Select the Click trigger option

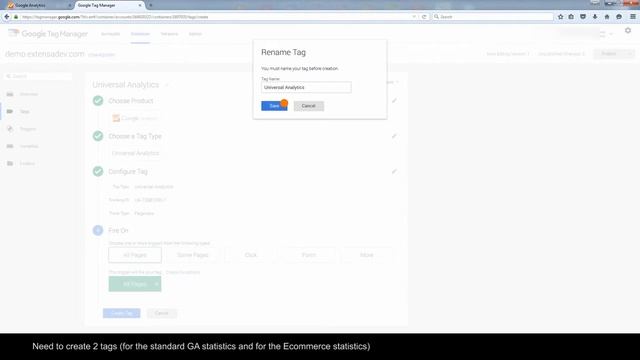(x=251, y=255)
